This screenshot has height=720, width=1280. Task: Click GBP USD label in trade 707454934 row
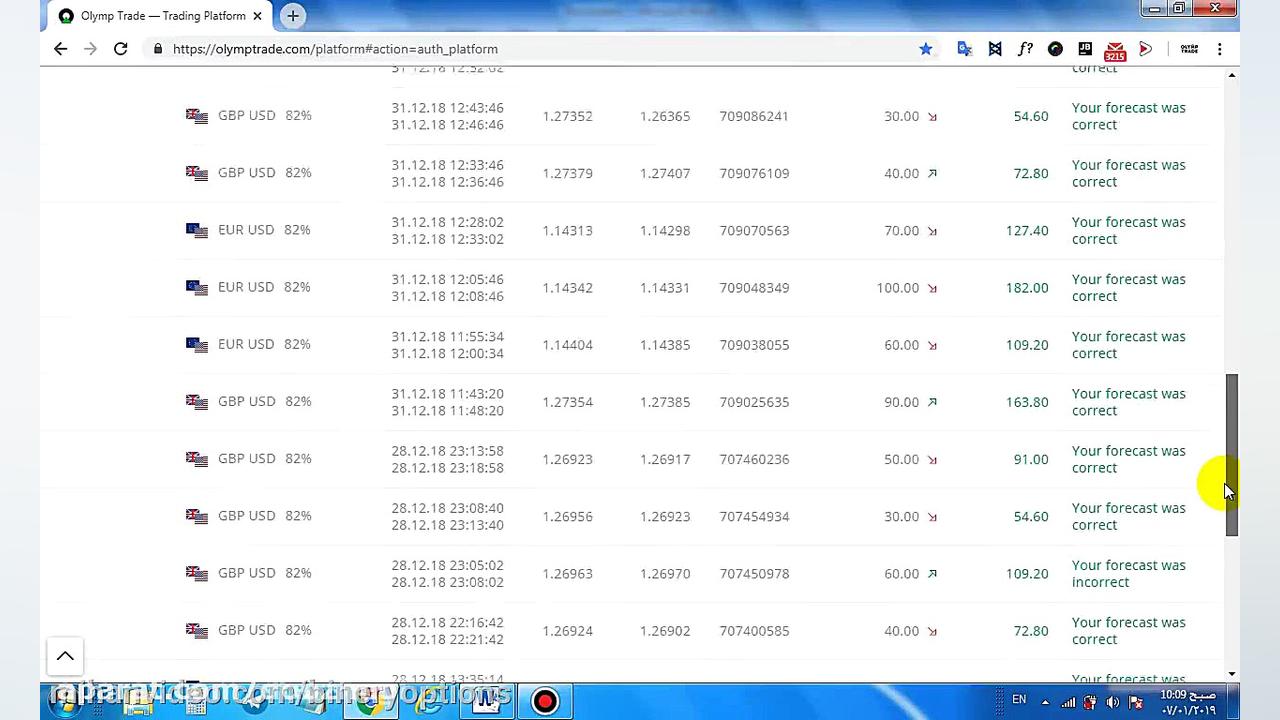coord(246,516)
